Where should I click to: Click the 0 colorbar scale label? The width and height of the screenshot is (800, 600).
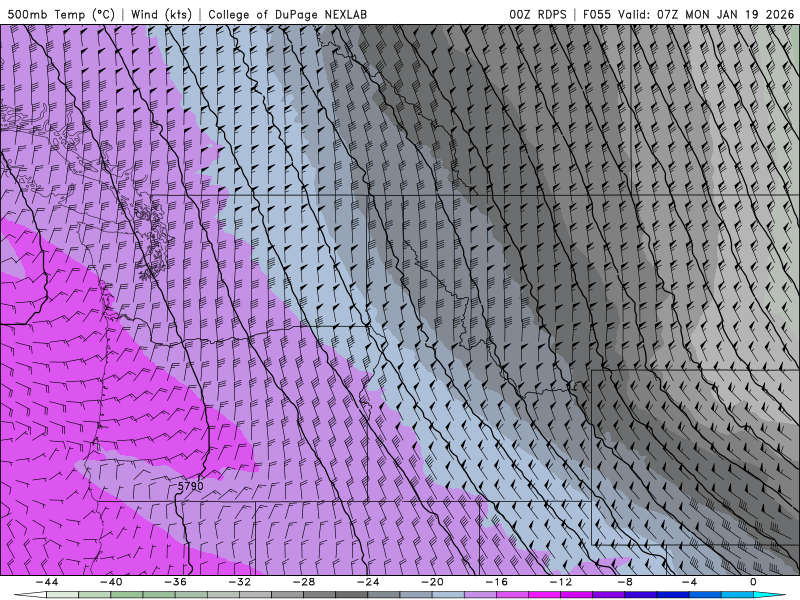pos(754,582)
